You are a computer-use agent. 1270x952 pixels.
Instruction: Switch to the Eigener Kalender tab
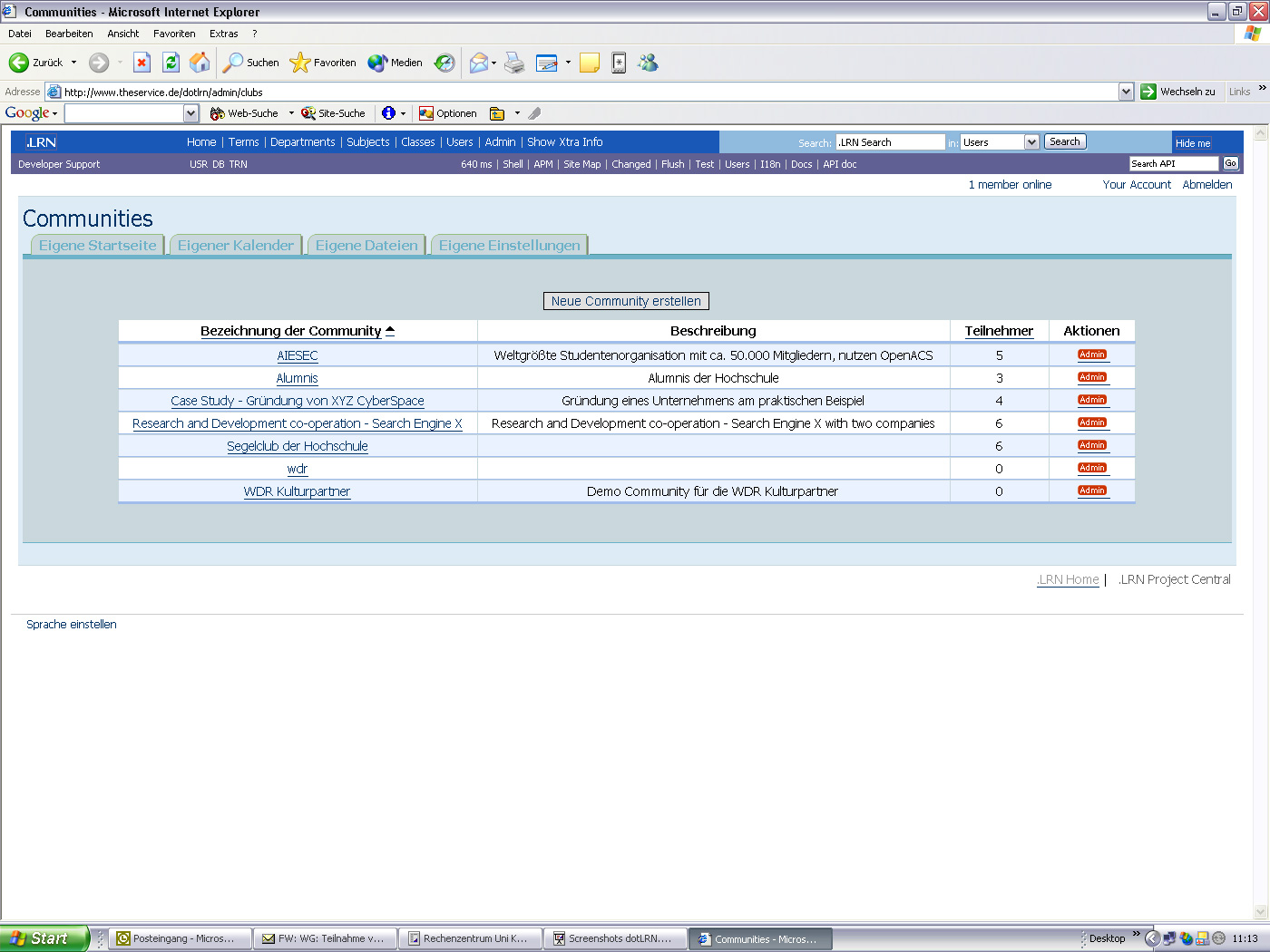[x=235, y=245]
